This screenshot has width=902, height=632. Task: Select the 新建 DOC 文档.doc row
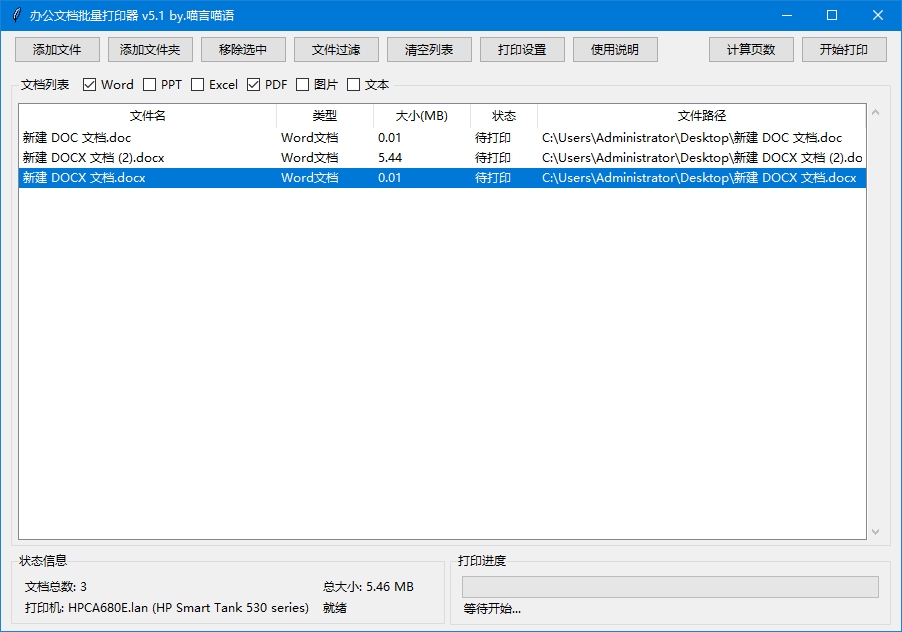[x=442, y=137]
